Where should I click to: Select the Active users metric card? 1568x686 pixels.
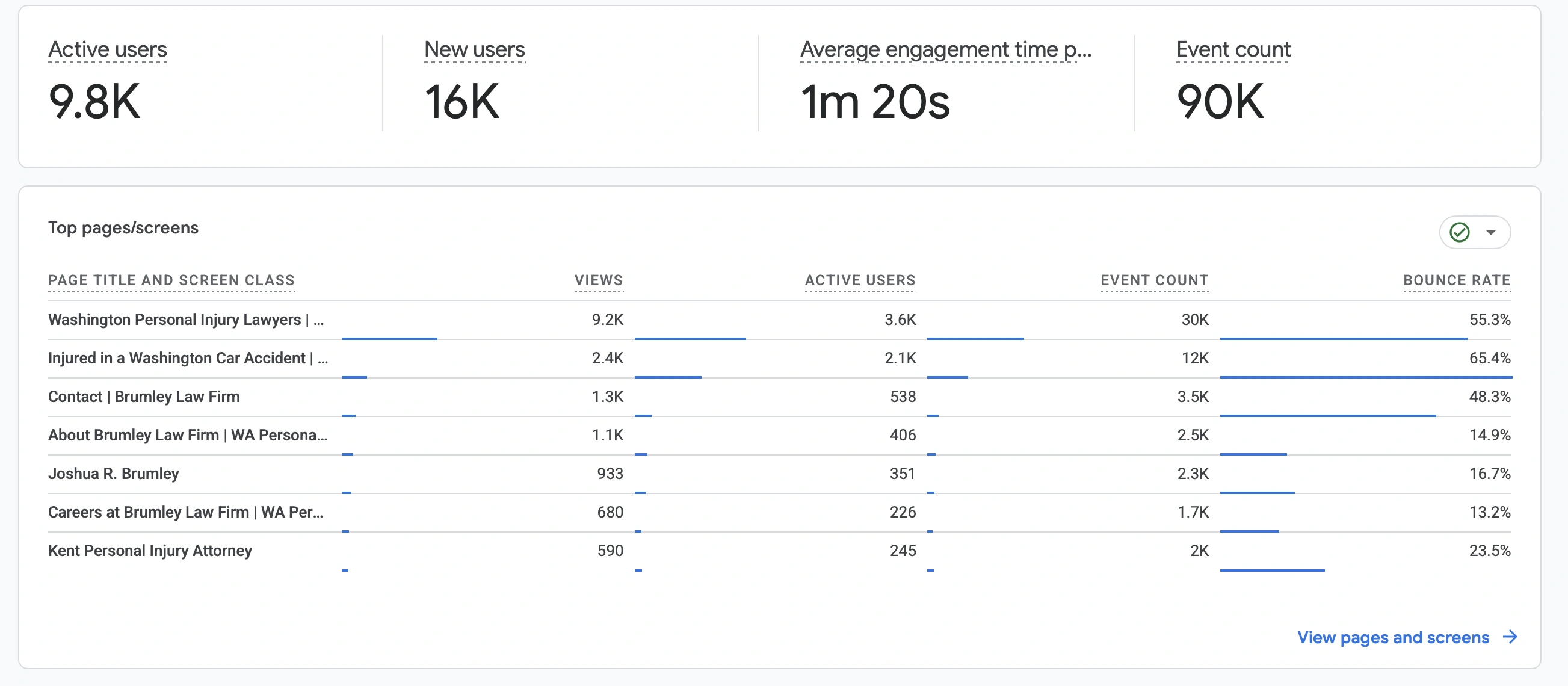click(x=201, y=83)
